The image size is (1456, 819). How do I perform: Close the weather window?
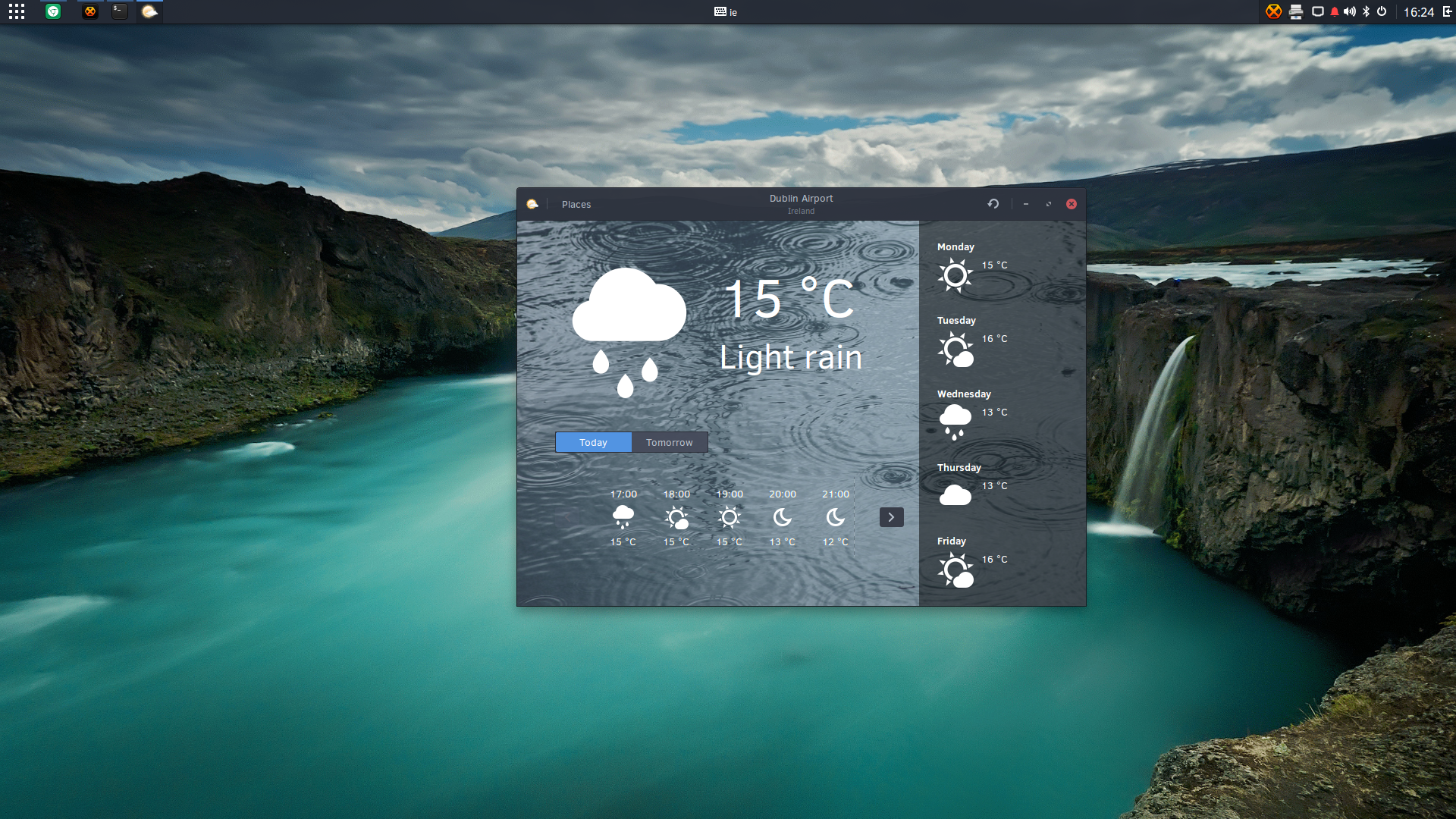pos(1072,204)
